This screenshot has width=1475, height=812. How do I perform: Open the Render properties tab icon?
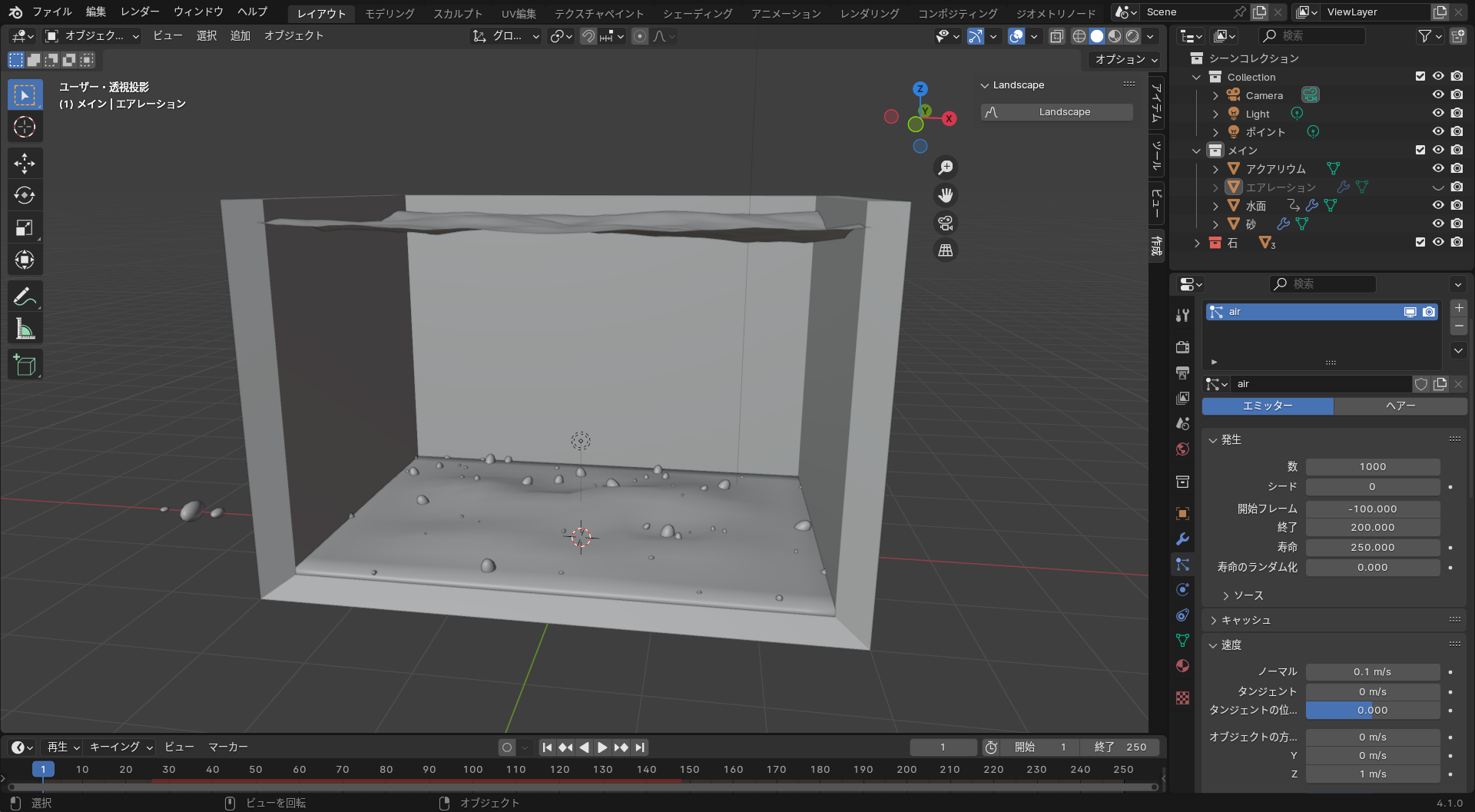pyautogui.click(x=1182, y=347)
